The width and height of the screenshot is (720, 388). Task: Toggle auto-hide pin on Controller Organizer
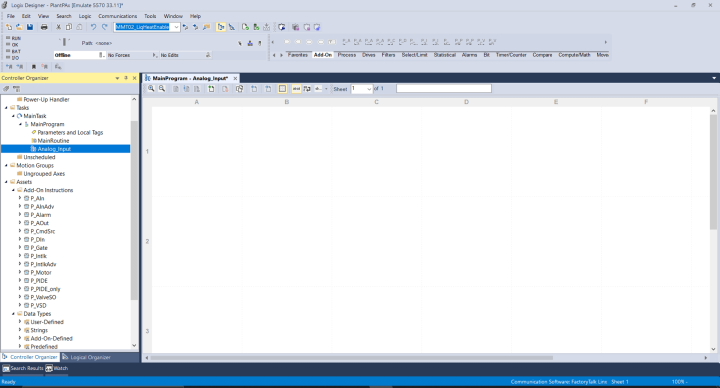126,78
